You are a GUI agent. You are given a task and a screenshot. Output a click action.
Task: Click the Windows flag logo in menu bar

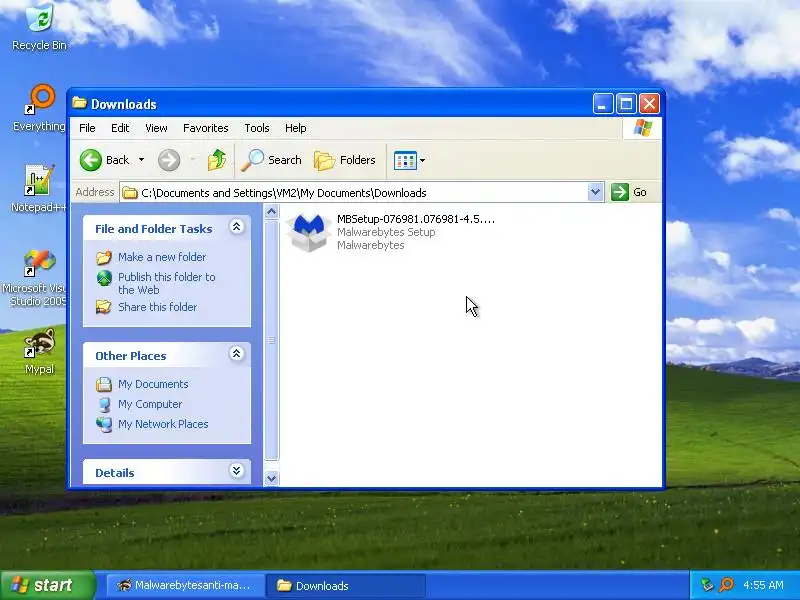pyautogui.click(x=642, y=128)
